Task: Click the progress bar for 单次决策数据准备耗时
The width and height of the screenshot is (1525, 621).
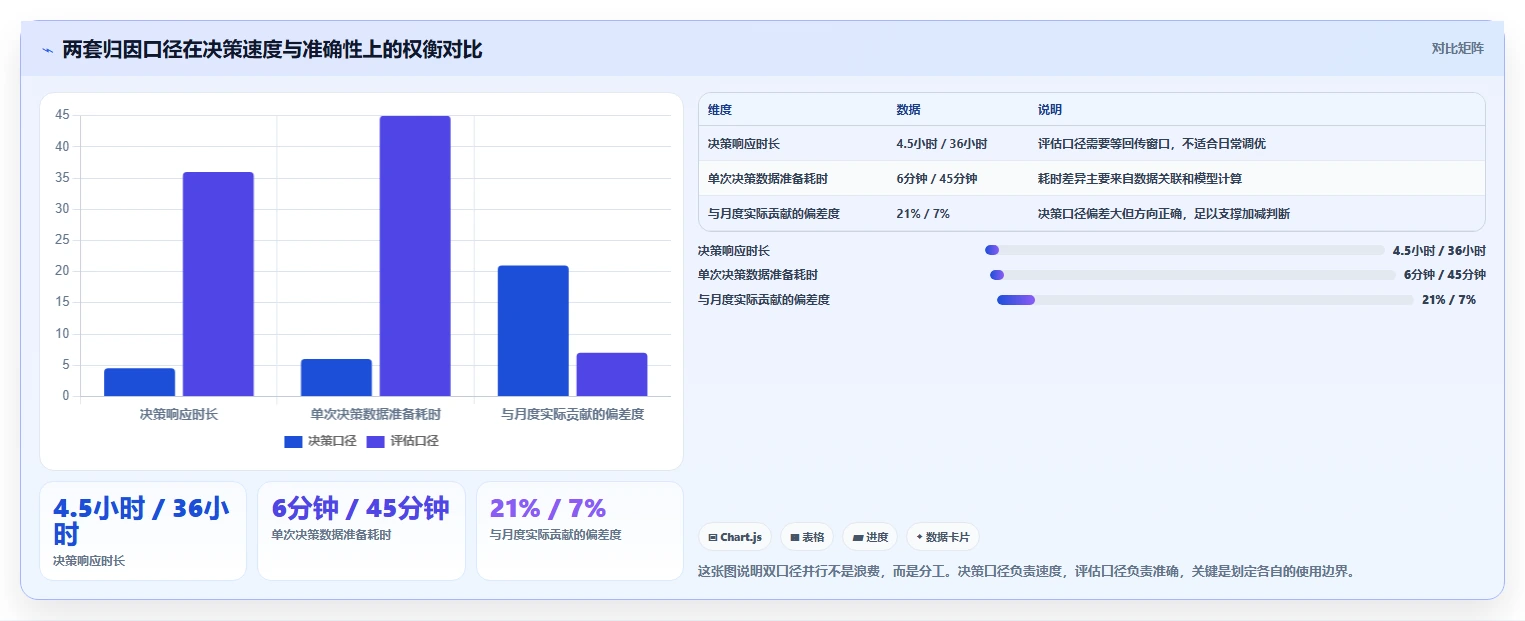Action: (1193, 275)
